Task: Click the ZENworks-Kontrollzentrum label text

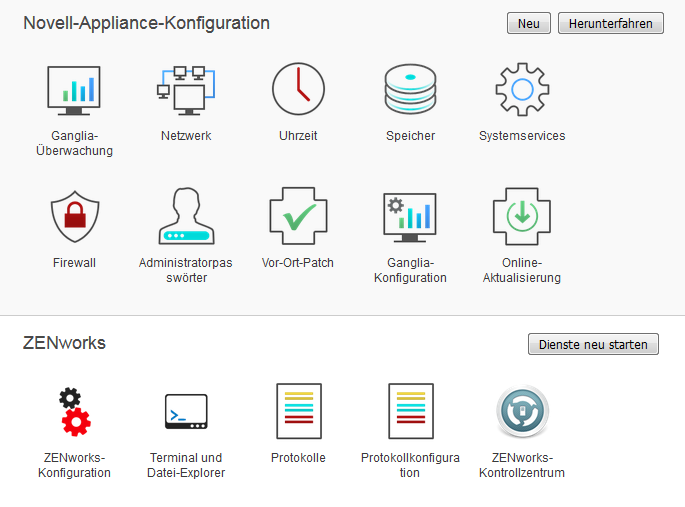Action: point(522,465)
